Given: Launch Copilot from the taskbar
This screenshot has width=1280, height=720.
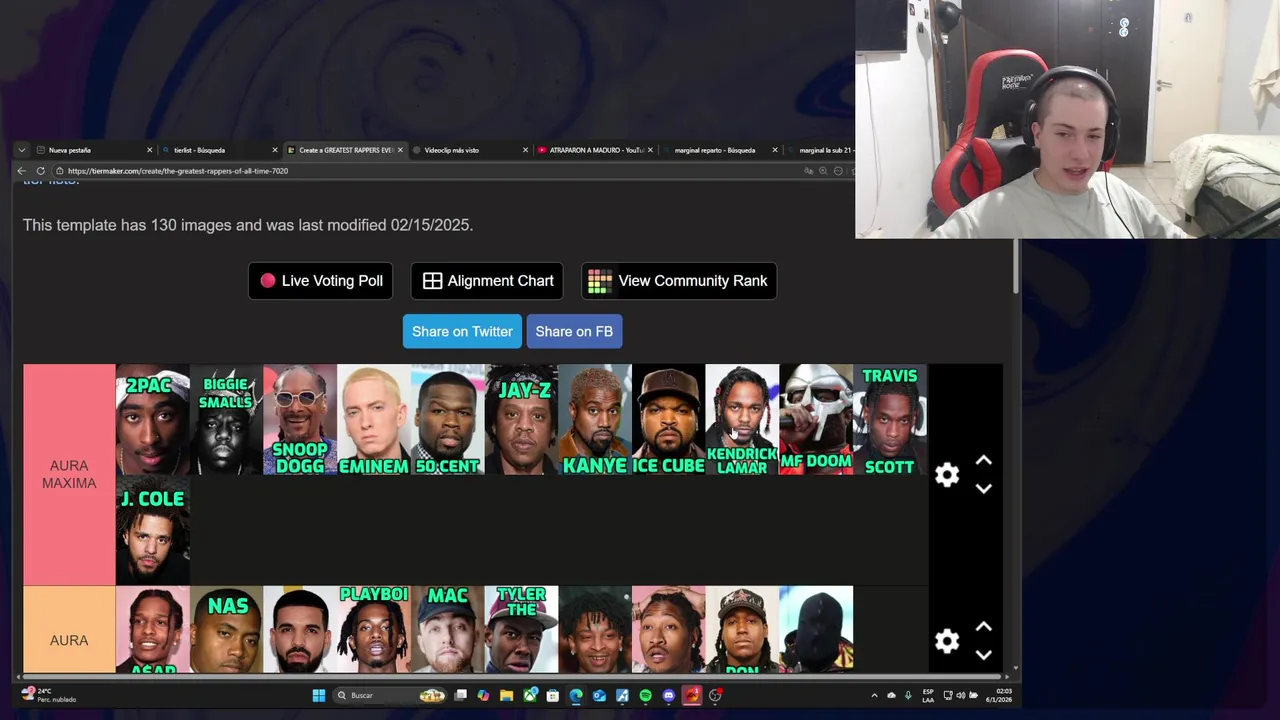Looking at the screenshot, I should tap(483, 695).
